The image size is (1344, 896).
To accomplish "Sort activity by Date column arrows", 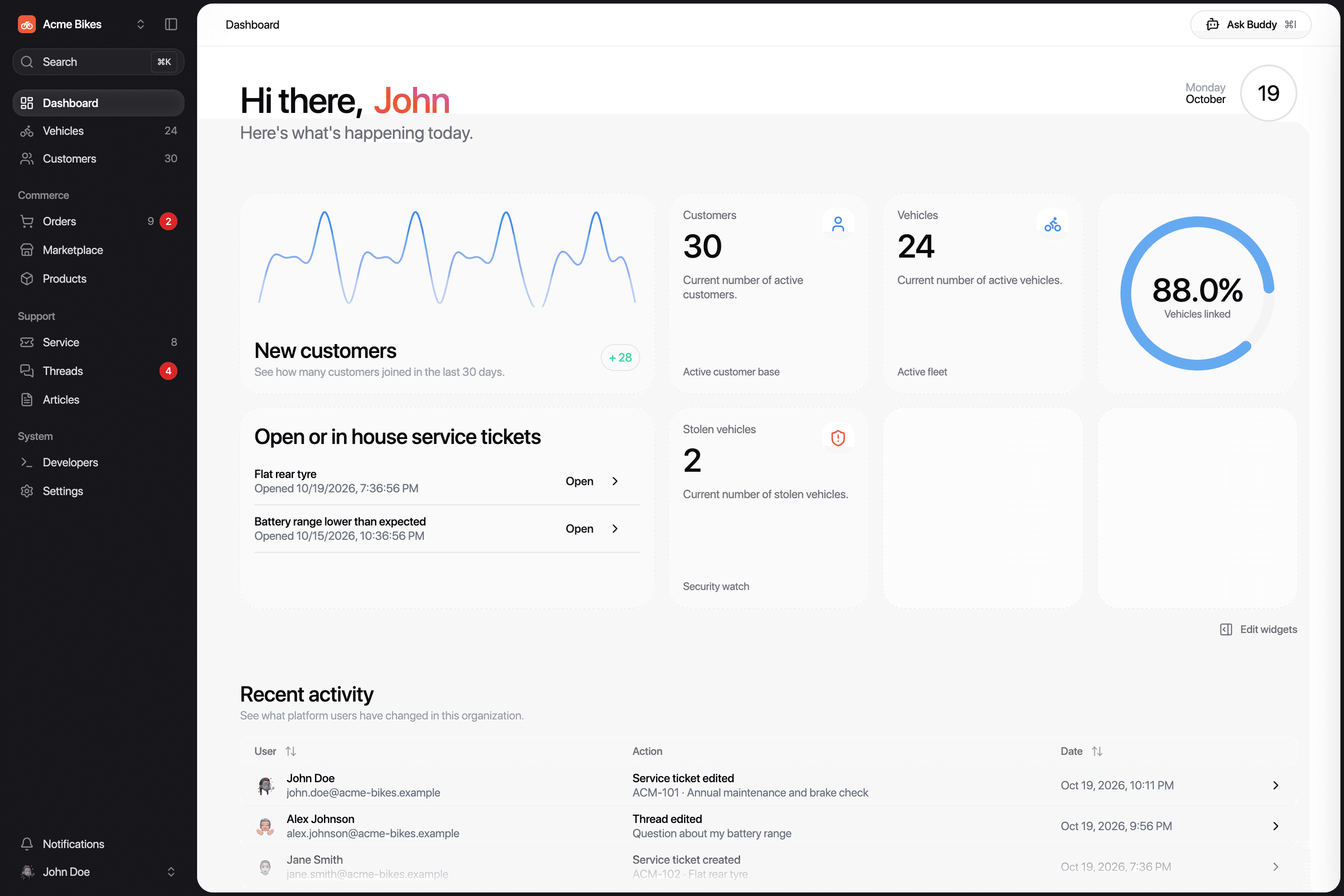I will tap(1097, 751).
